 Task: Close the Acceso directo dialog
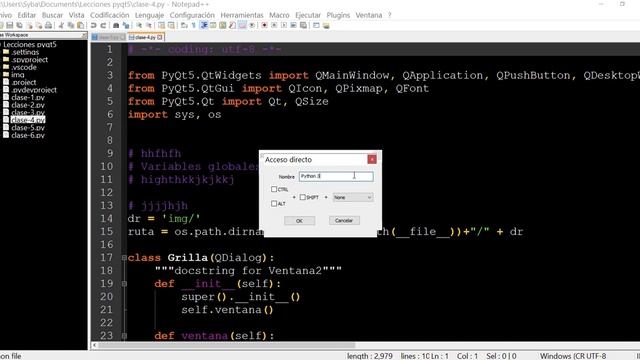[x=372, y=159]
